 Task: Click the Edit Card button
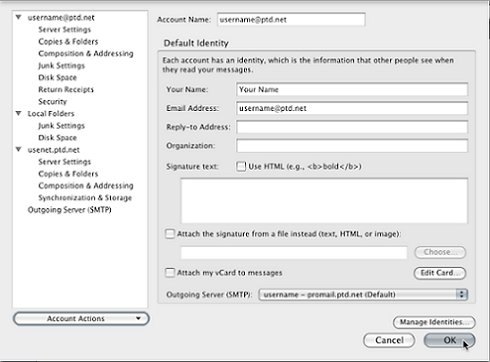pyautogui.click(x=440, y=273)
